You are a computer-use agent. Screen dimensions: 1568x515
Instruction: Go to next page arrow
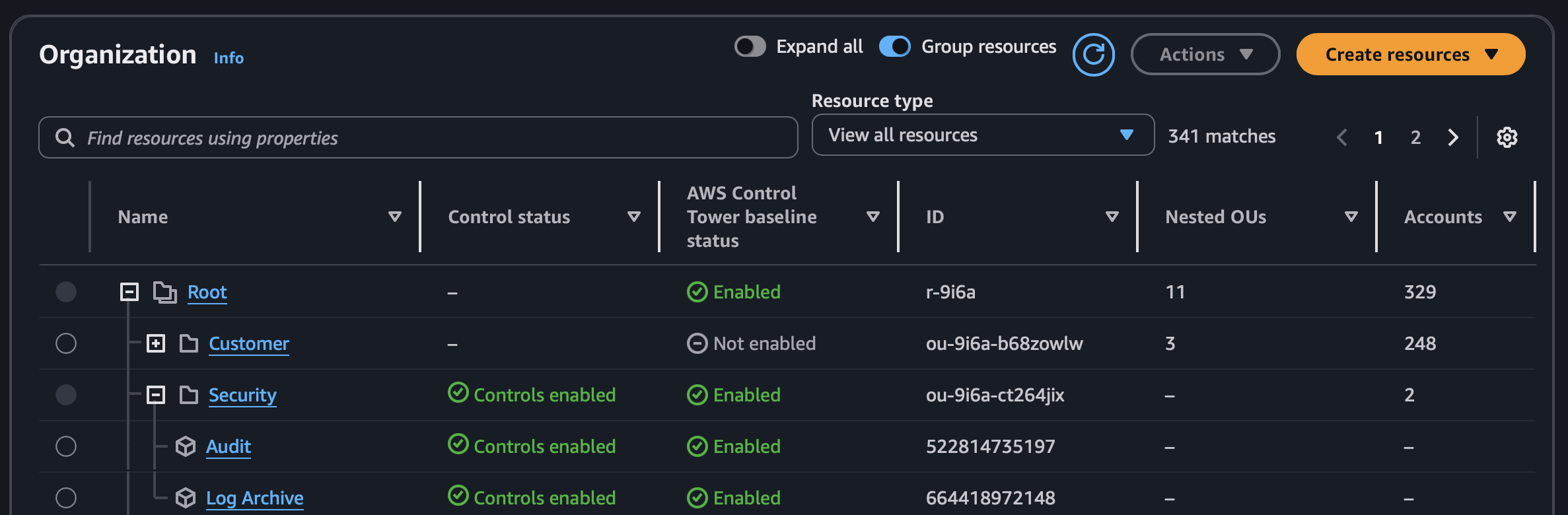pyautogui.click(x=1453, y=137)
